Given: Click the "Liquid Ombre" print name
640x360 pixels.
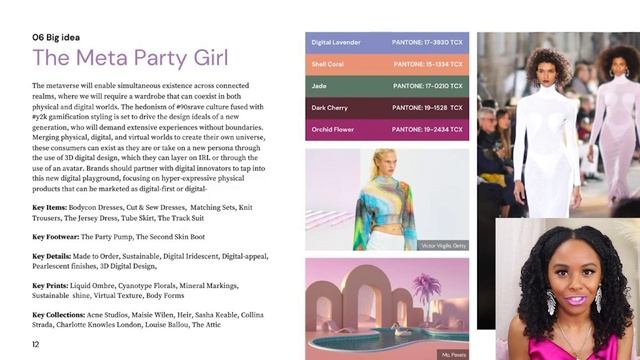Looking at the screenshot, I should click(x=92, y=286).
